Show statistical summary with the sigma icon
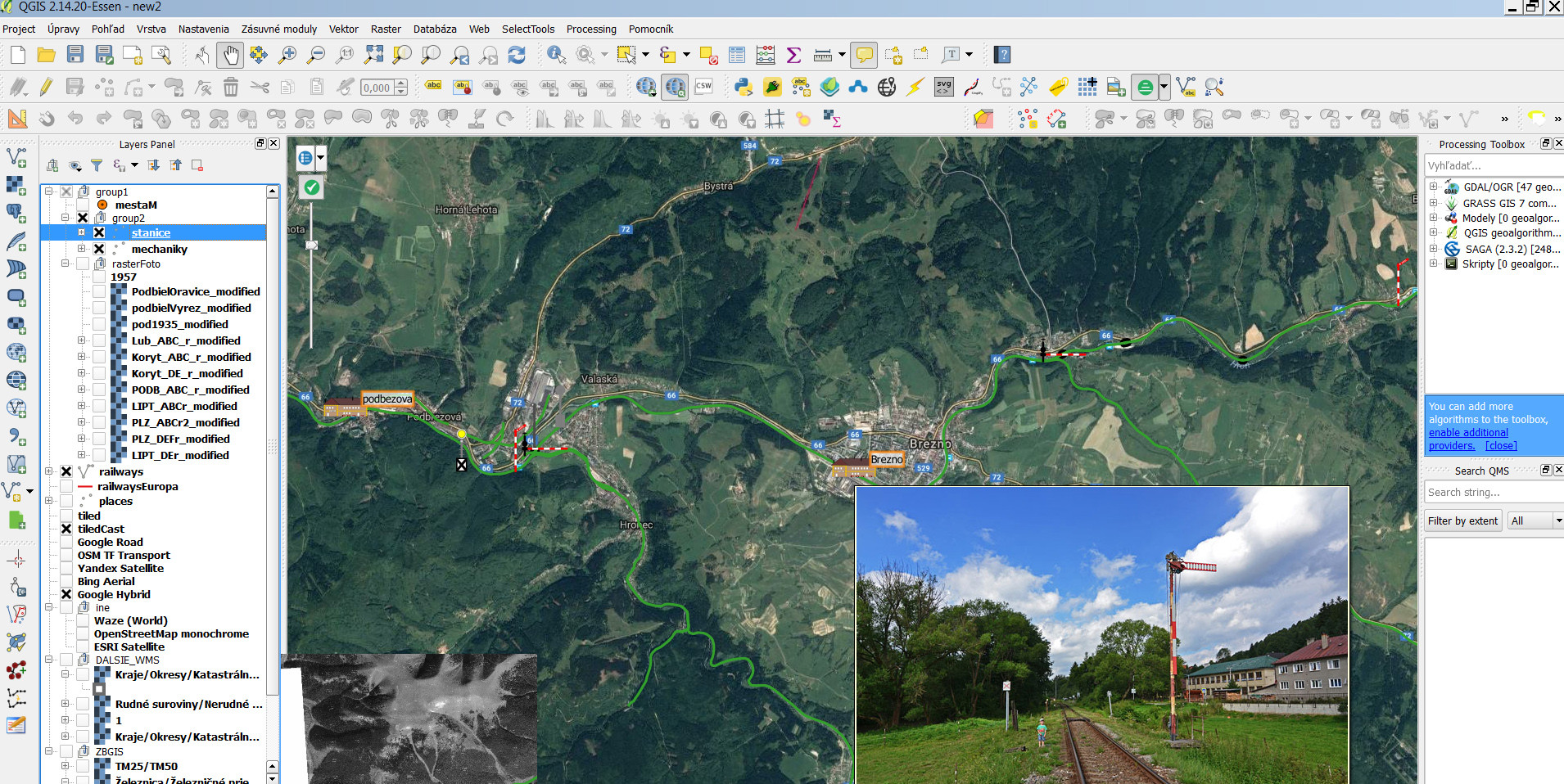1564x784 pixels. pos(793,55)
